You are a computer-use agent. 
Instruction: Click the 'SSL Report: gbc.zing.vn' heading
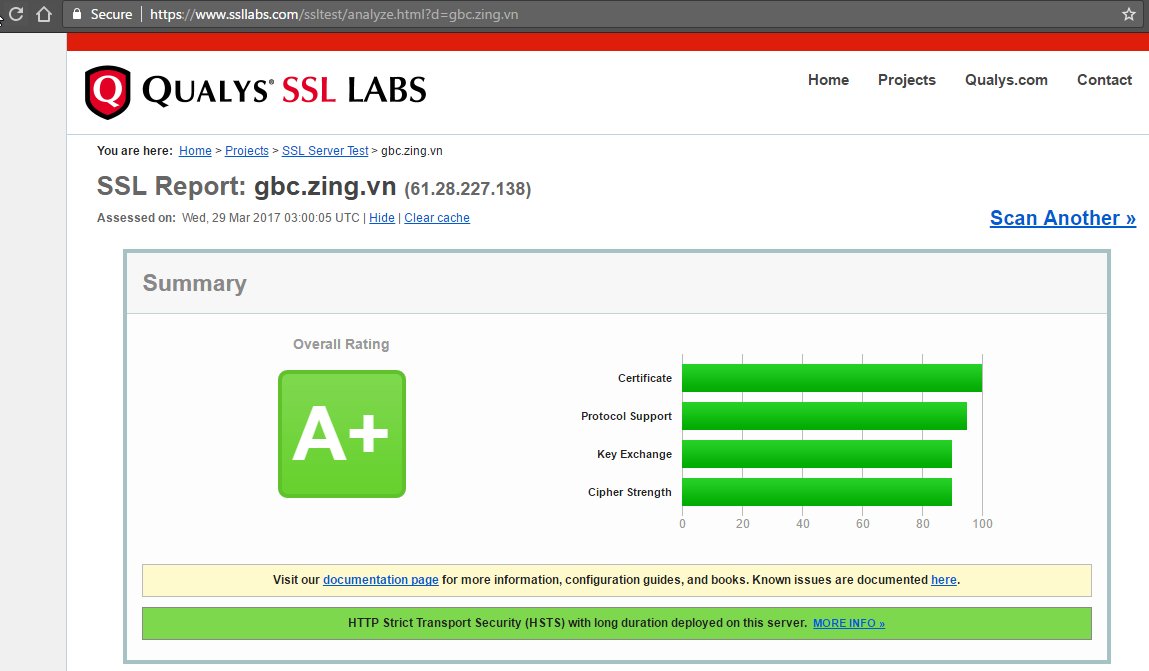click(246, 187)
